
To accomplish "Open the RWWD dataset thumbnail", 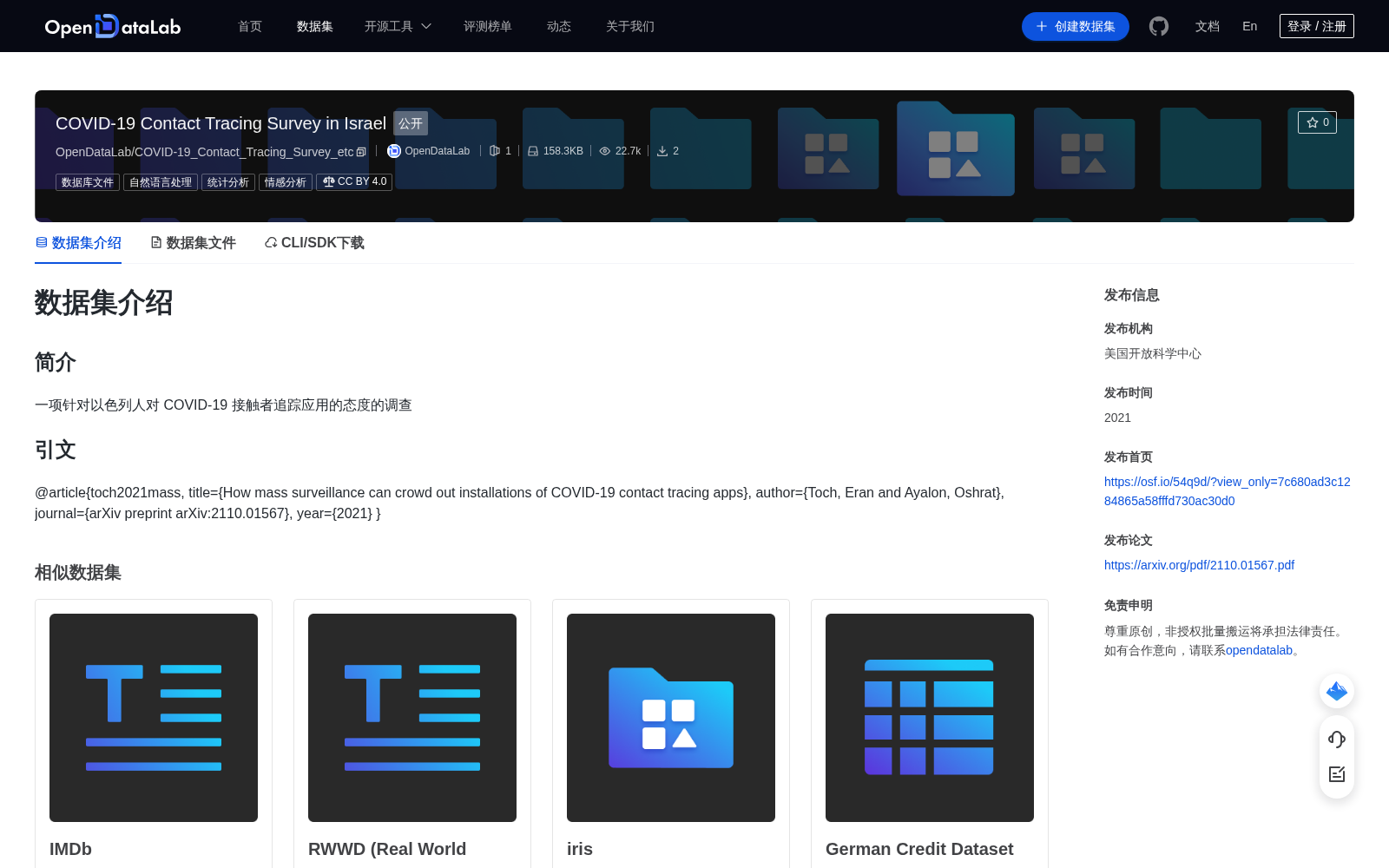I will tap(412, 718).
